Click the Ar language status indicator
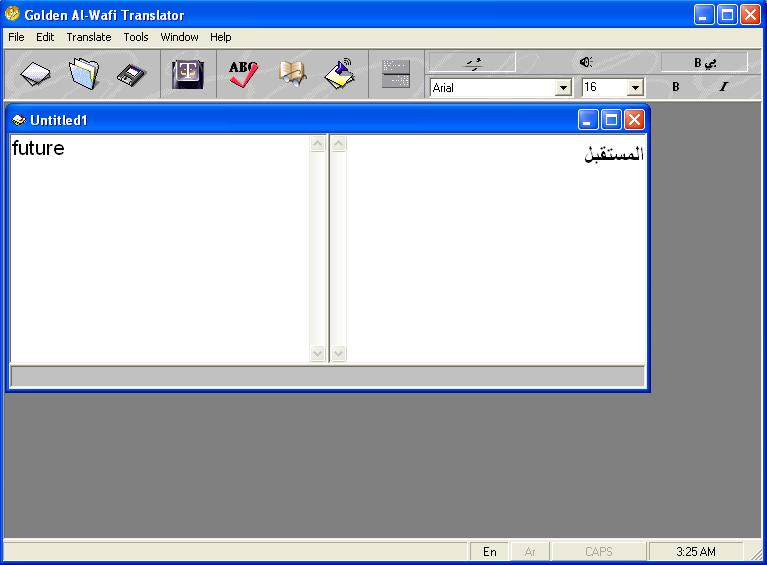This screenshot has height=565, width=767. coord(530,552)
